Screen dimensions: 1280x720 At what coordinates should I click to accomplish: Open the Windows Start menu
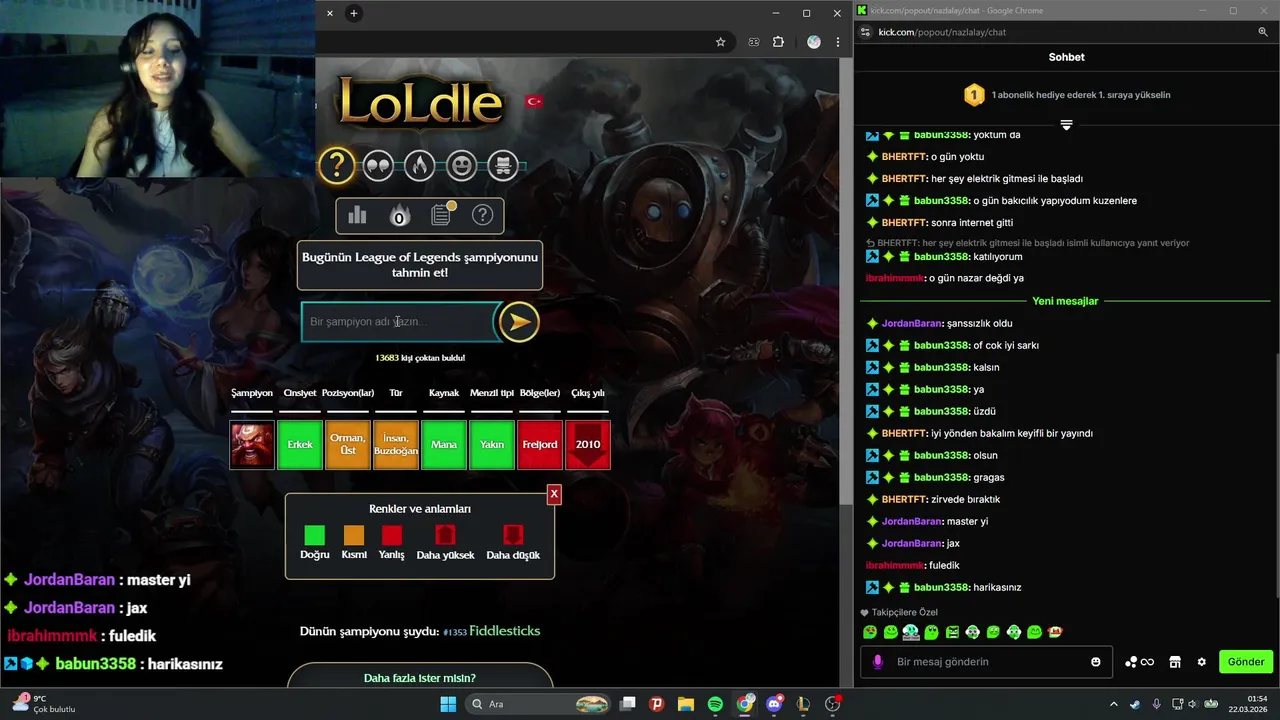point(448,704)
